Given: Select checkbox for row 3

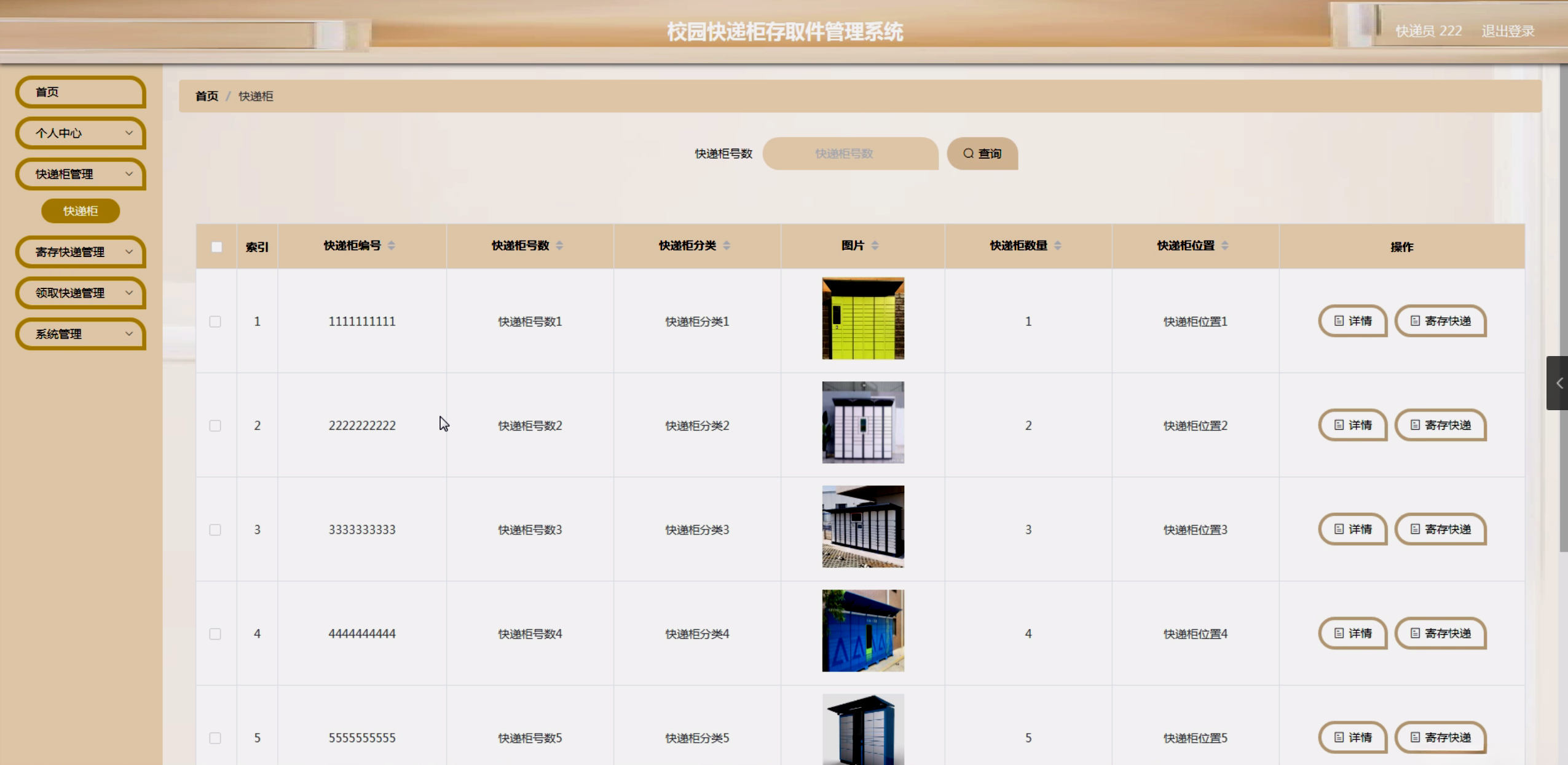Looking at the screenshot, I should 215,530.
